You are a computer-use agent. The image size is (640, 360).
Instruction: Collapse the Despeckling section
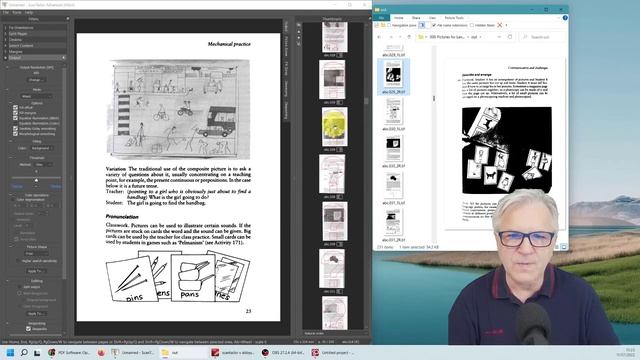pos(7,323)
